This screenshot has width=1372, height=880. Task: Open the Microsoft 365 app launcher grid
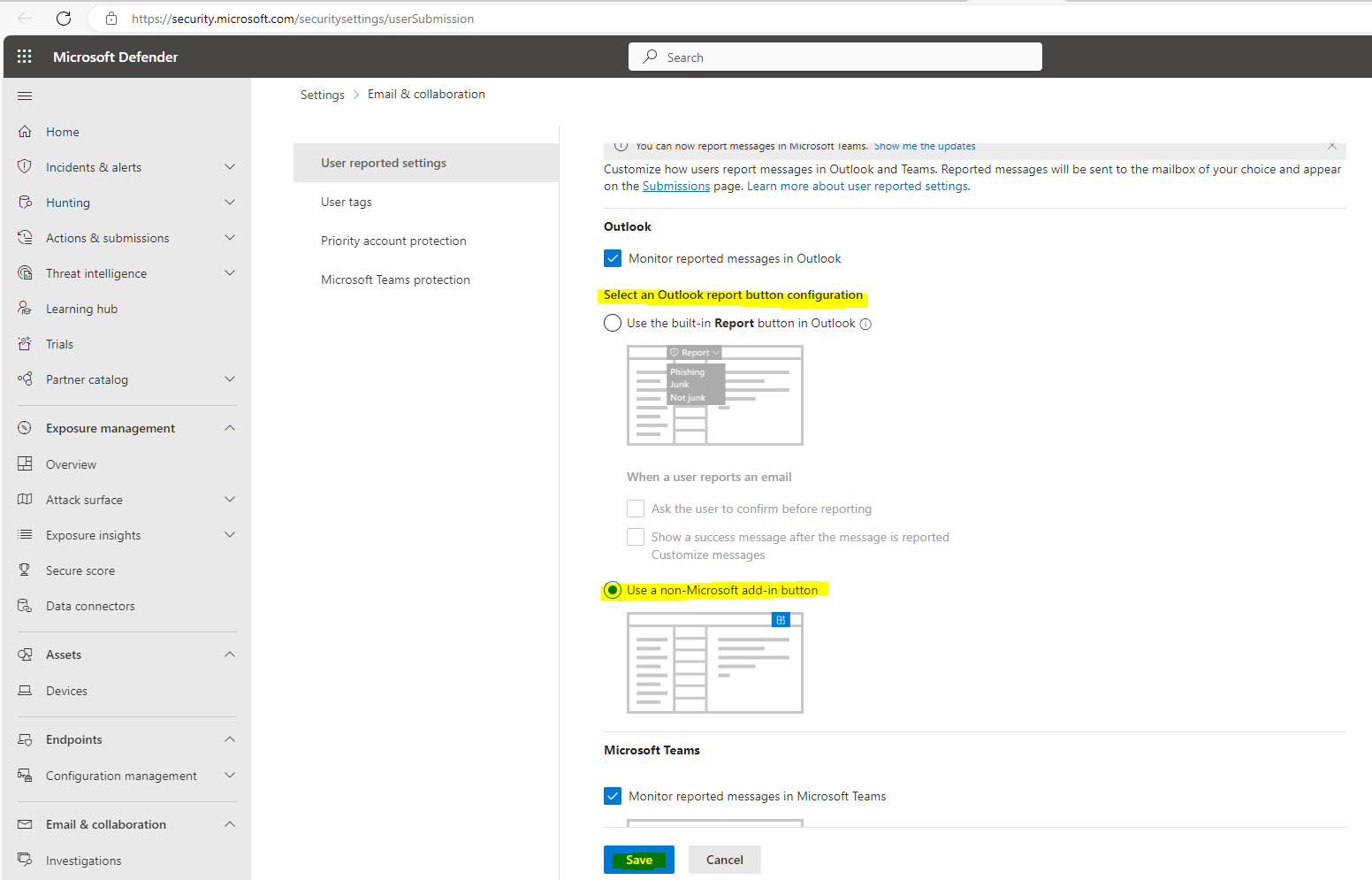(24, 56)
